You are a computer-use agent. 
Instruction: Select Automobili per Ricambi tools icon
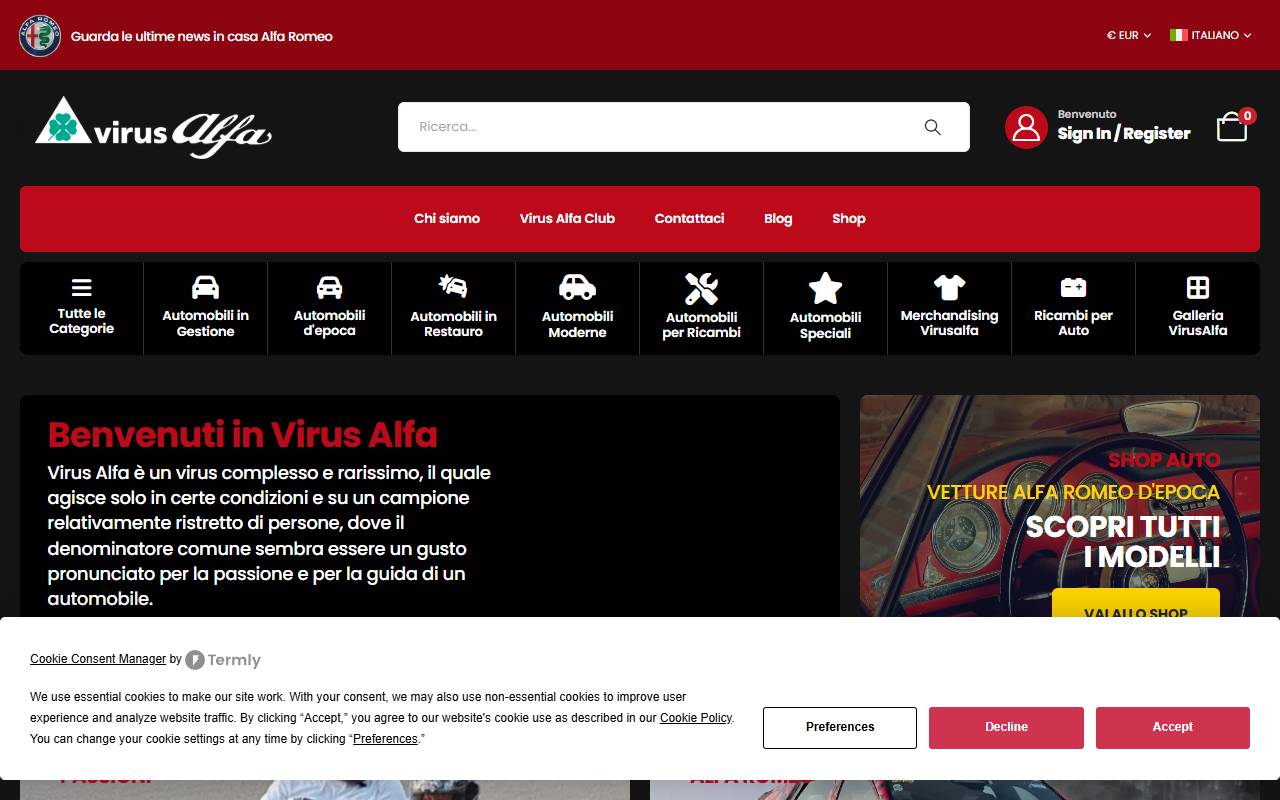pyautogui.click(x=701, y=288)
